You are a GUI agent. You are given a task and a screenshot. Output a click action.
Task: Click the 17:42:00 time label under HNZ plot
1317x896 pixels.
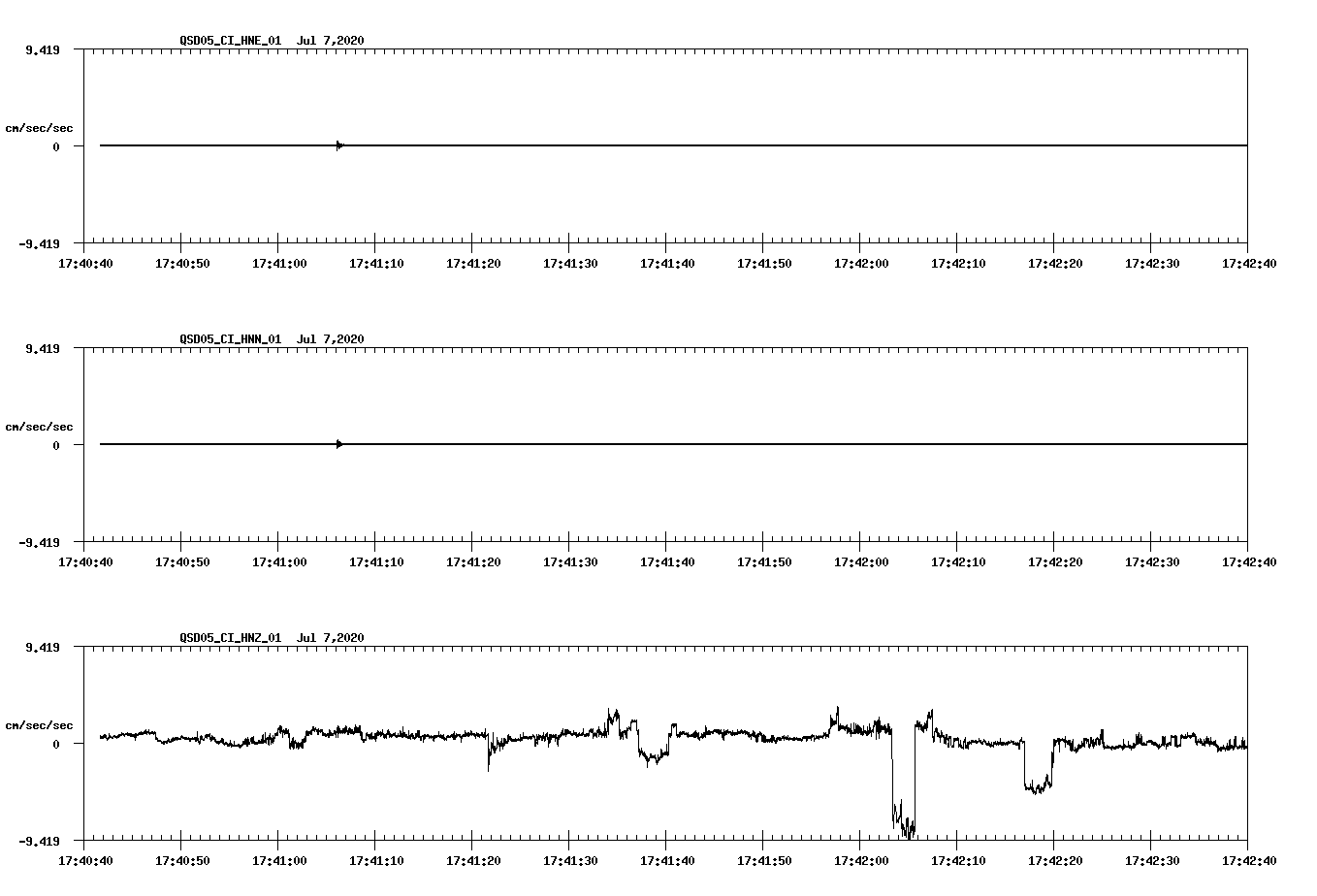(x=861, y=860)
